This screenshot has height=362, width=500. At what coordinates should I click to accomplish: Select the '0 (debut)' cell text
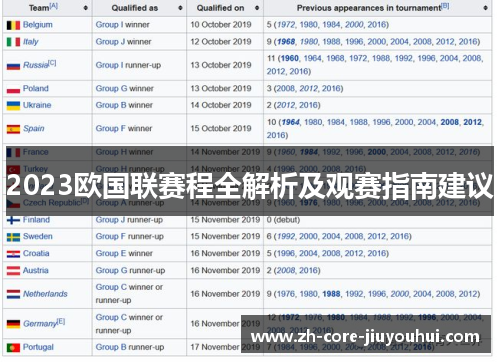tap(283, 220)
